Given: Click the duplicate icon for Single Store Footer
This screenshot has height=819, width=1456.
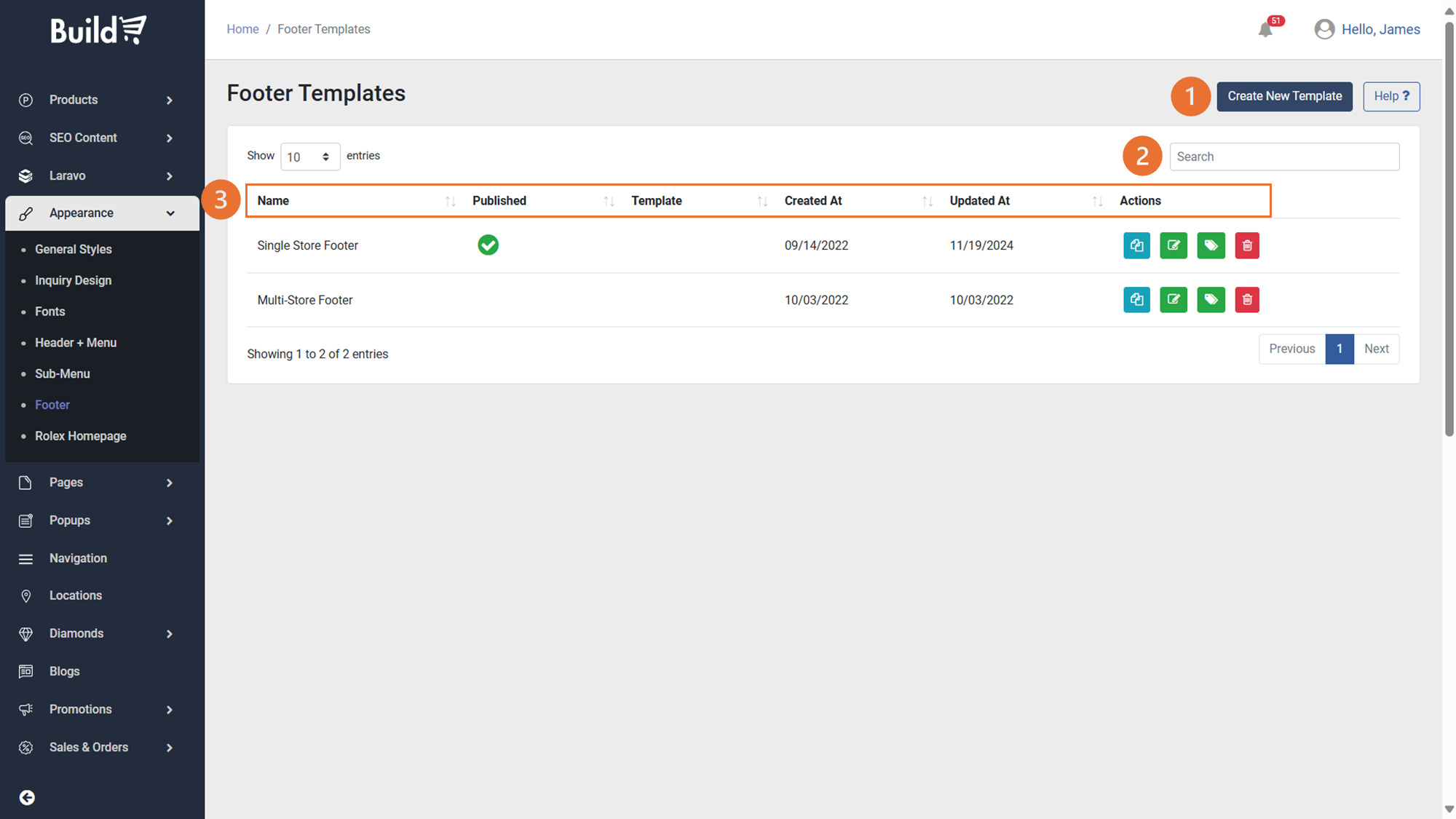Looking at the screenshot, I should (x=1136, y=245).
